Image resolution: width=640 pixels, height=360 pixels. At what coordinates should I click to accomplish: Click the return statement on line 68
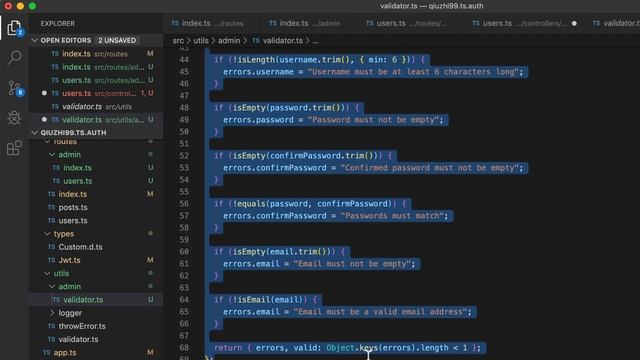[347, 348]
